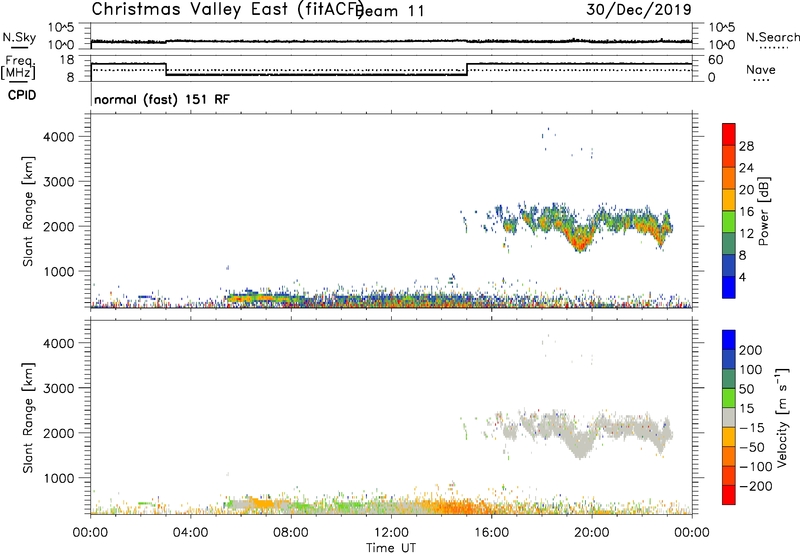Click the "N.Sky" legend label
The height and width of the screenshot is (554, 800).
(x=19, y=37)
